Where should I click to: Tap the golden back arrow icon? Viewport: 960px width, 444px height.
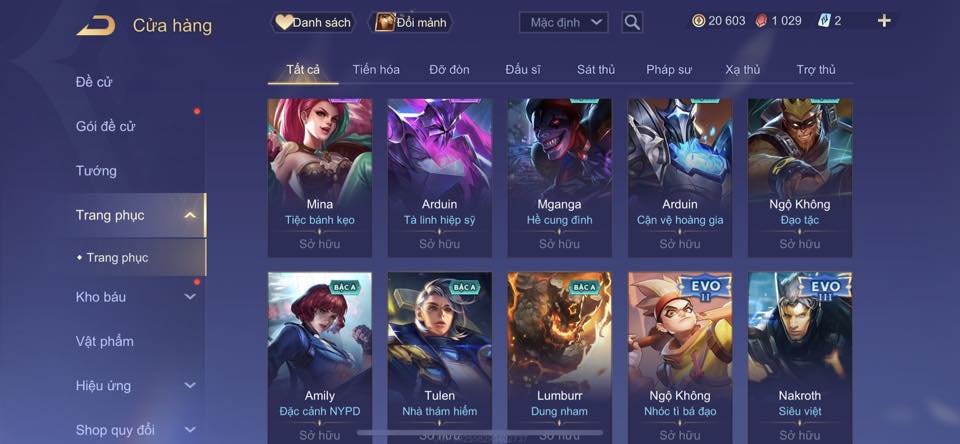(96, 26)
